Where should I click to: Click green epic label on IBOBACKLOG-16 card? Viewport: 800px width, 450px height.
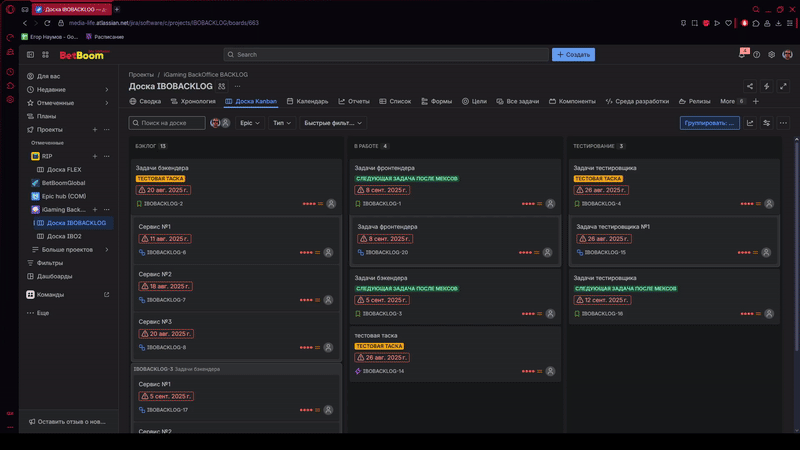626,289
